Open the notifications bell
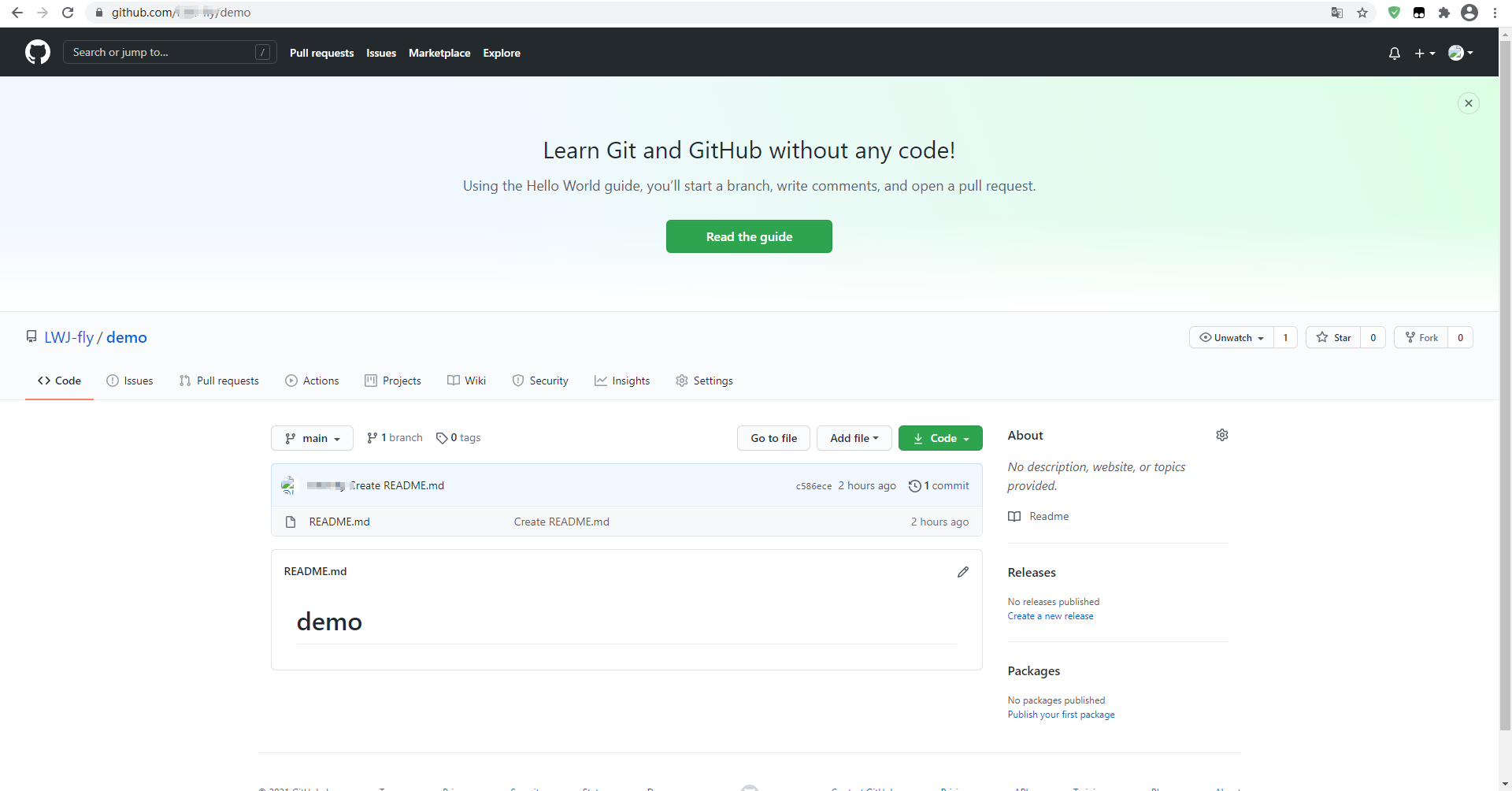Viewport: 1512px width, 791px height. [1395, 53]
